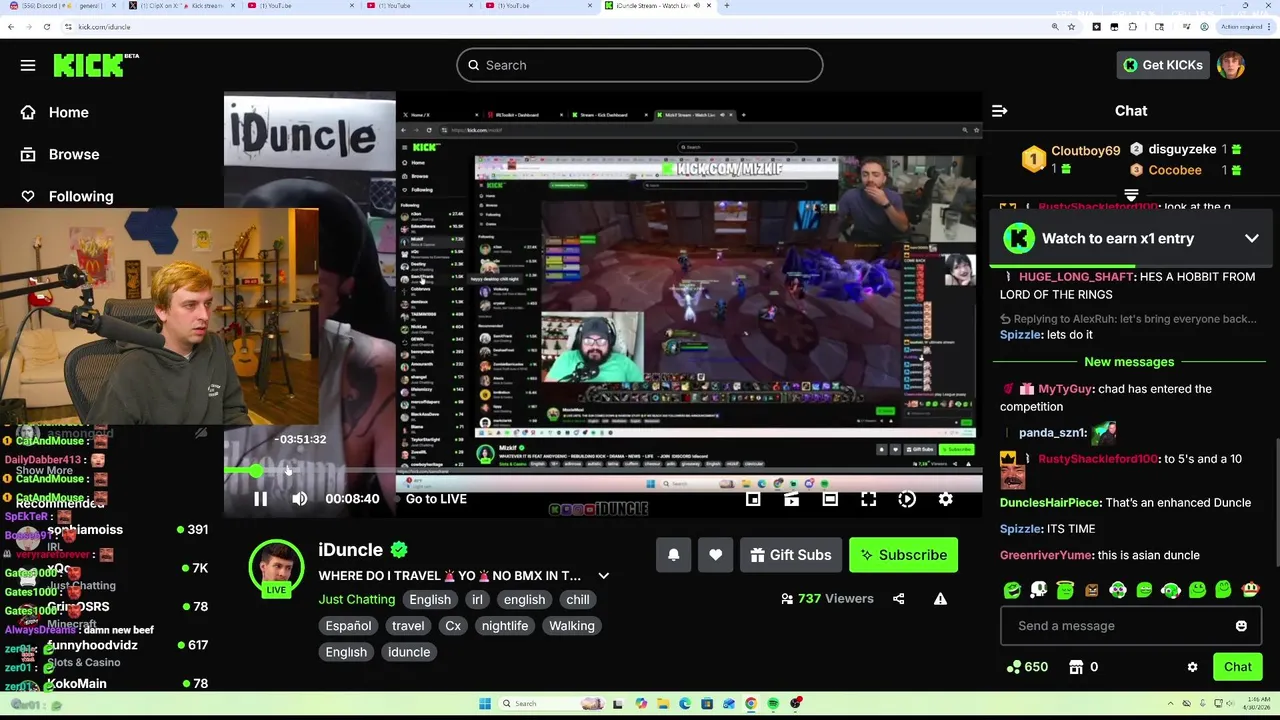The height and width of the screenshot is (720, 1280).
Task: Click the green Chat send button
Action: click(x=1237, y=667)
